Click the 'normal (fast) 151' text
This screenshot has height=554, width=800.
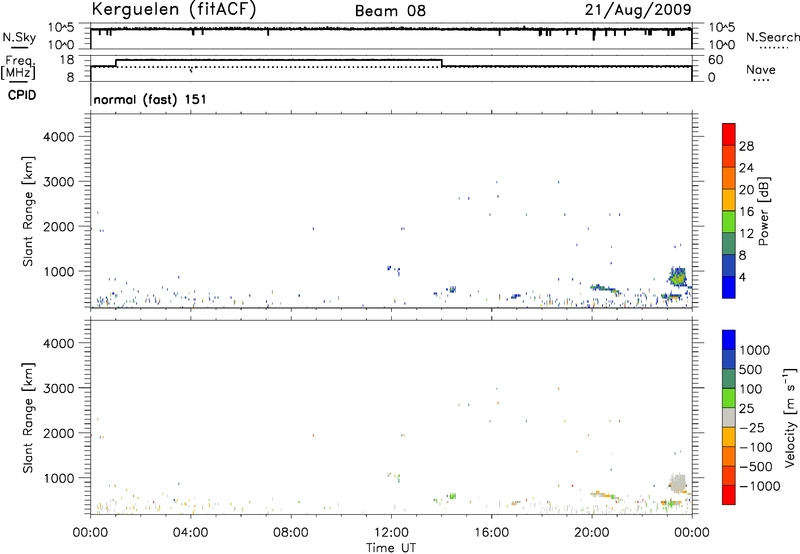(150, 99)
